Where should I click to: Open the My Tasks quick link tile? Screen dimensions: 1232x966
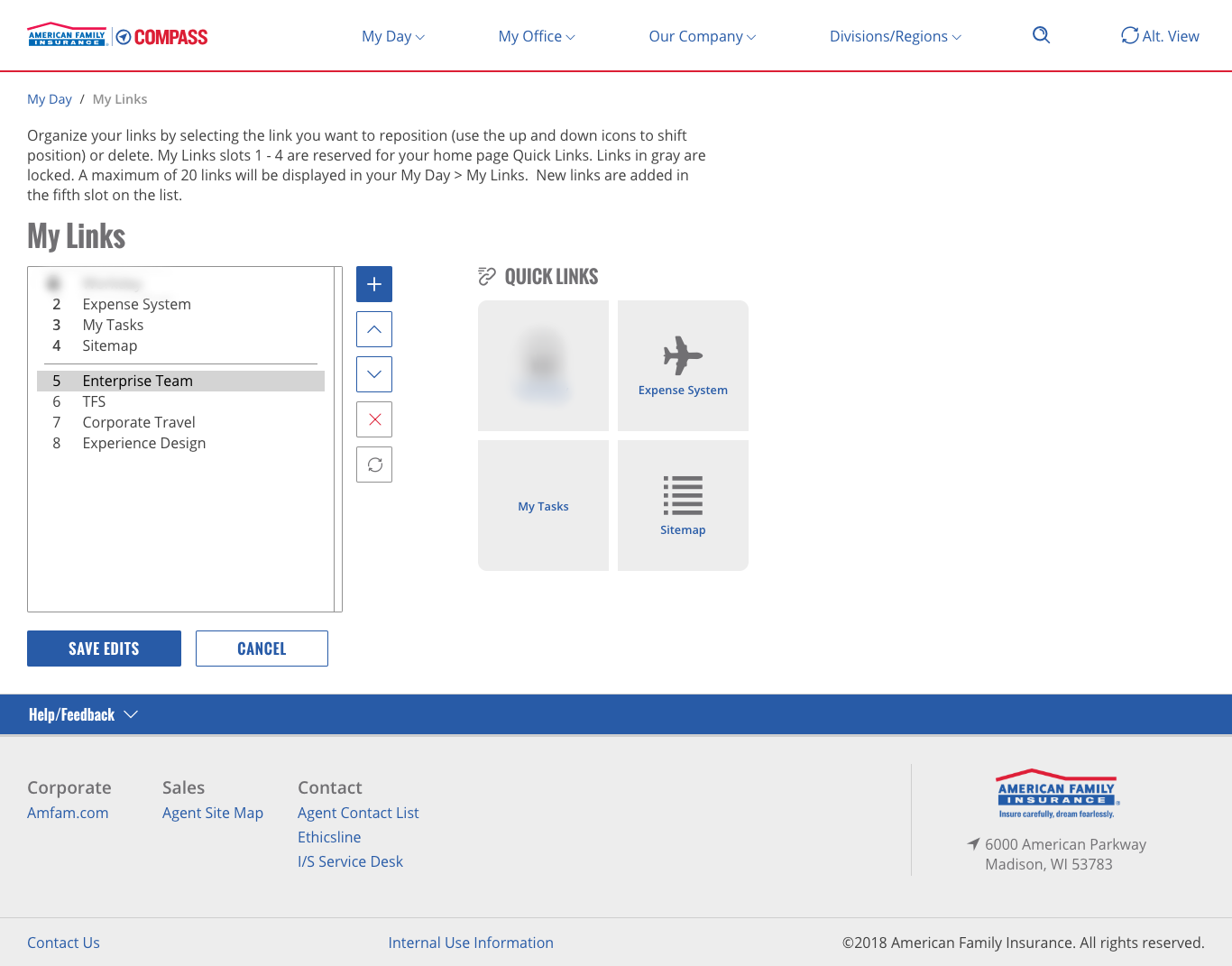[x=543, y=505]
